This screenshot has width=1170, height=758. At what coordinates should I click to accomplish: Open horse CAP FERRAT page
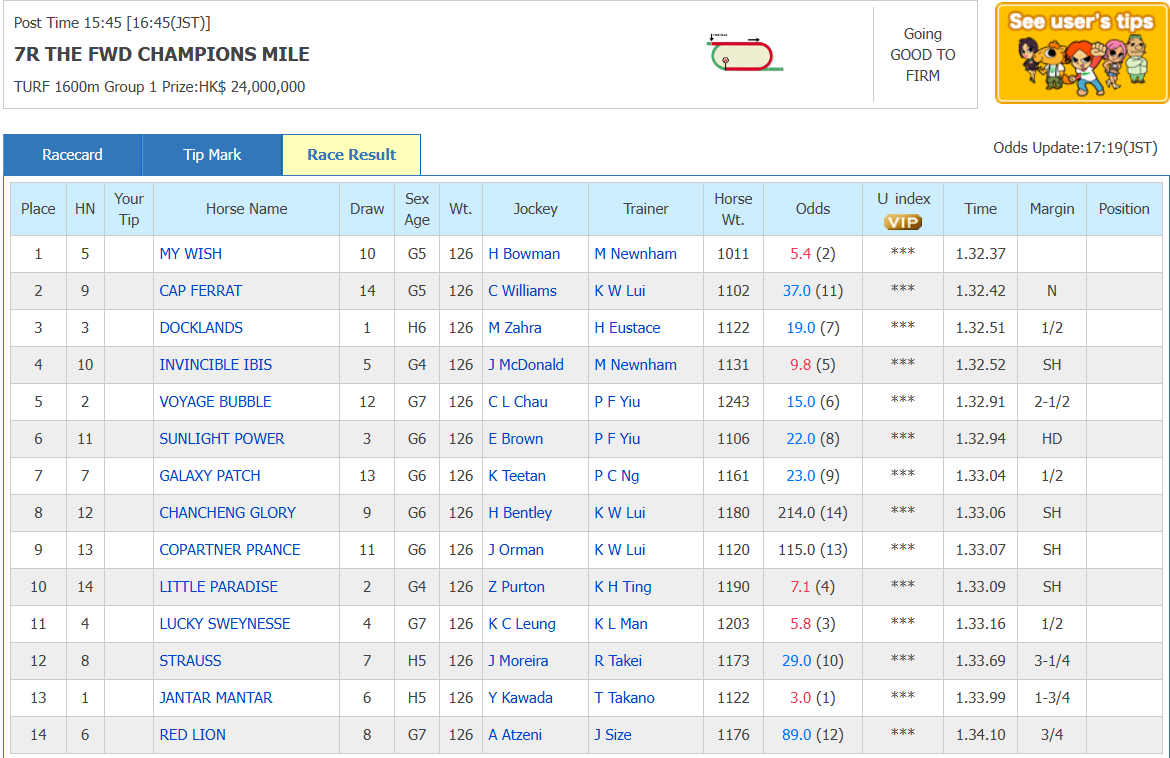201,291
